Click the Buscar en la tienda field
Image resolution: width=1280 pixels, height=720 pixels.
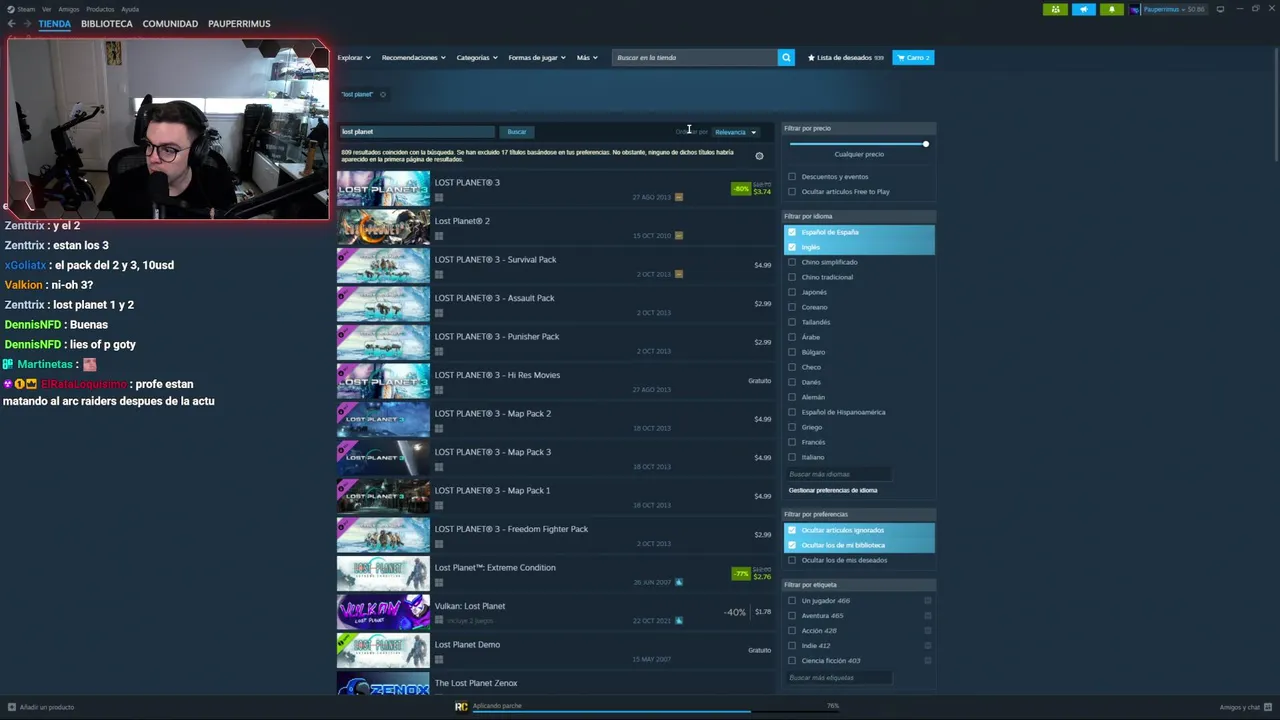click(x=695, y=57)
